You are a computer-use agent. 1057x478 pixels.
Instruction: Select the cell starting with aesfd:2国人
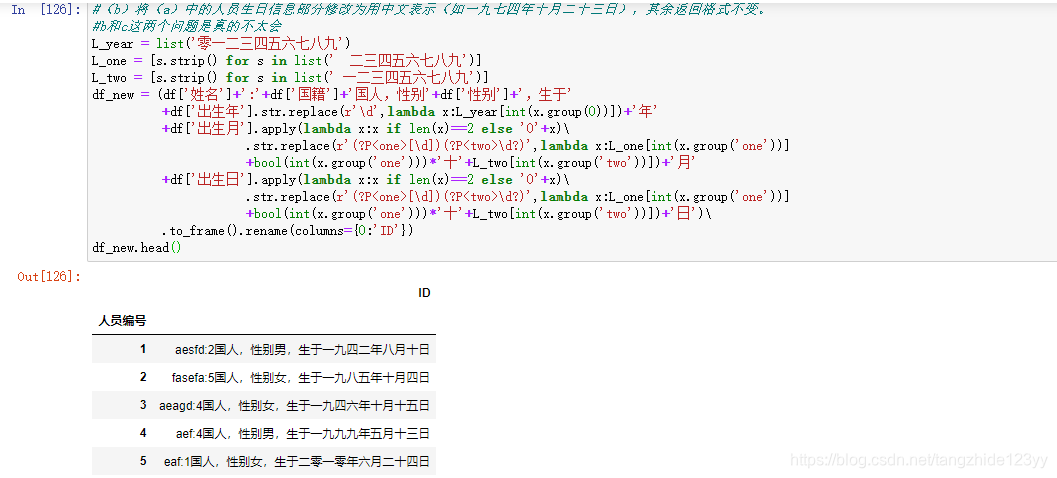click(x=302, y=350)
